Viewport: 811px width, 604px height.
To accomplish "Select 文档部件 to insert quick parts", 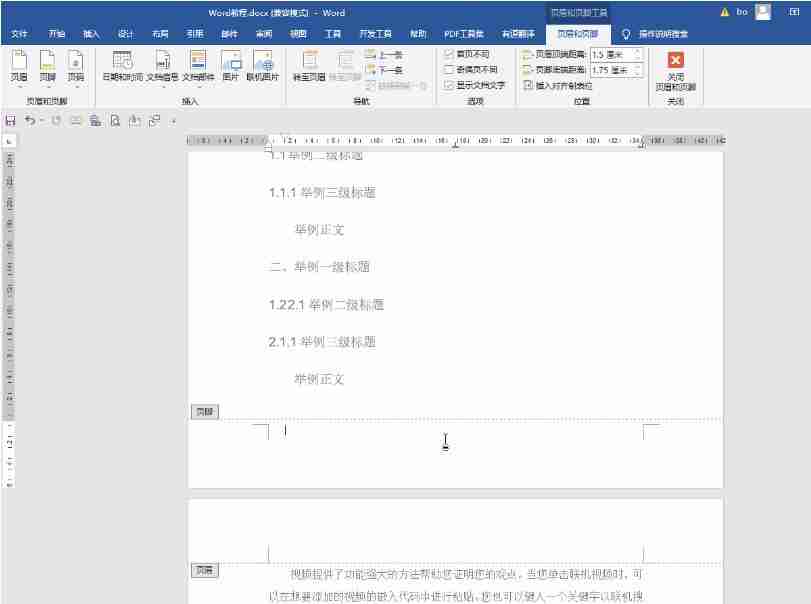I will click(198, 68).
